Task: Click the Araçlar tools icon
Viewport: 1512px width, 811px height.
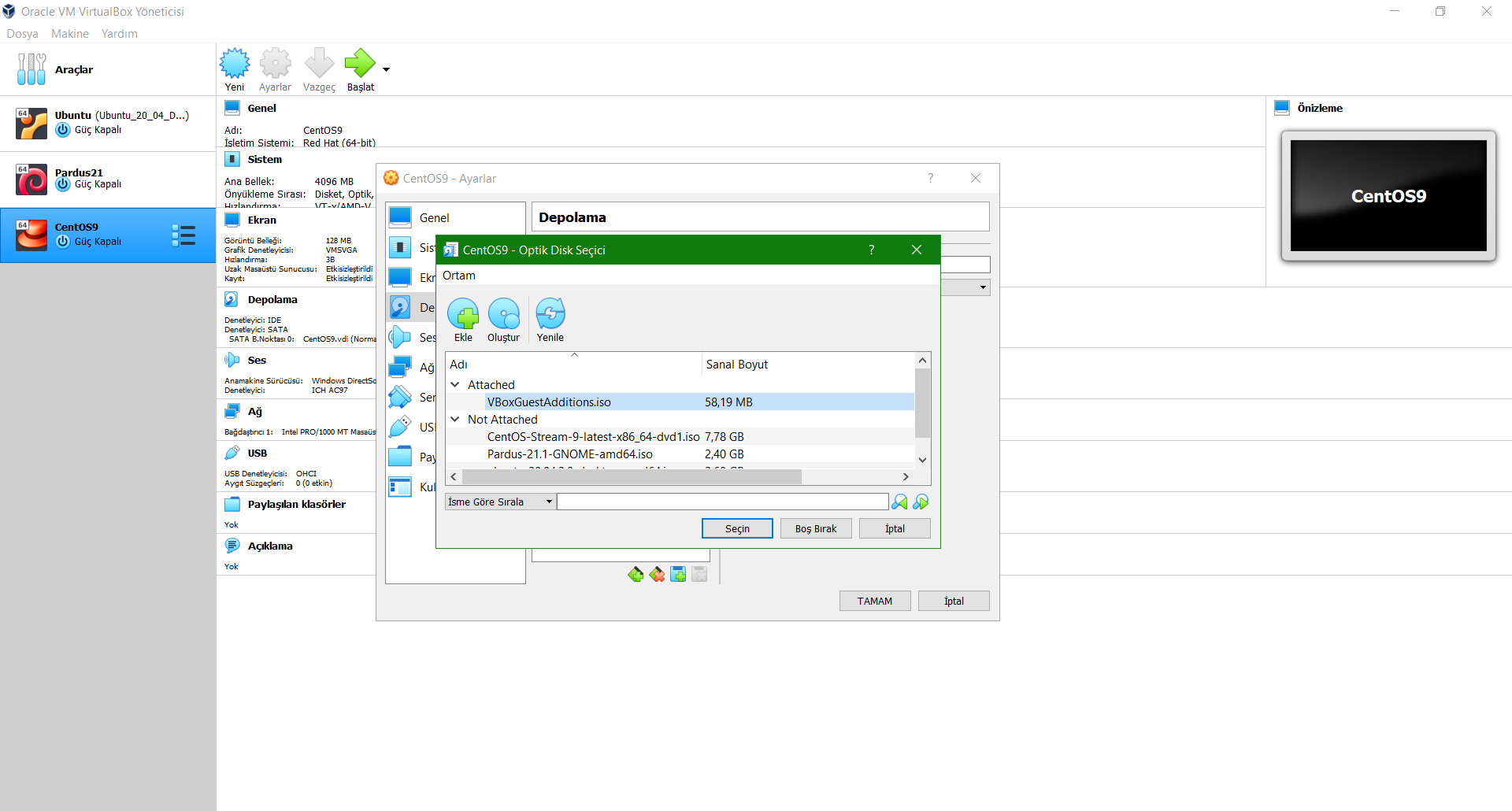Action: 31,69
